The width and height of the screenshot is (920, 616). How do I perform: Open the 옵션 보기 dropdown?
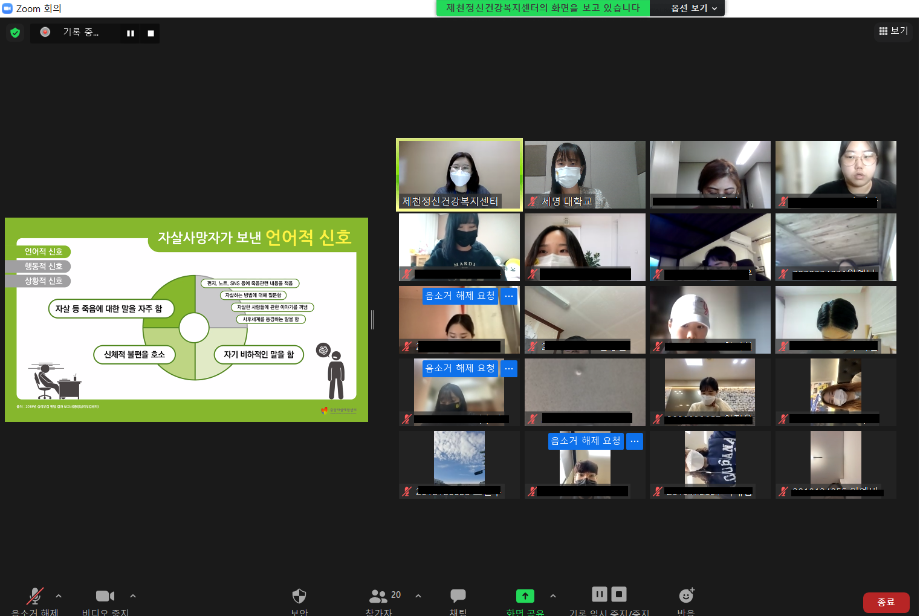[687, 8]
